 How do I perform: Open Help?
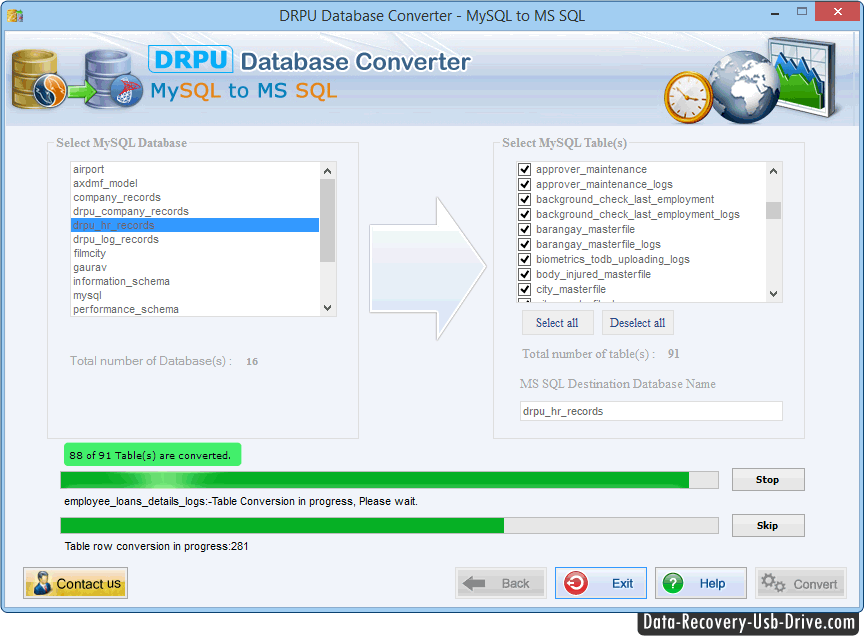[700, 583]
